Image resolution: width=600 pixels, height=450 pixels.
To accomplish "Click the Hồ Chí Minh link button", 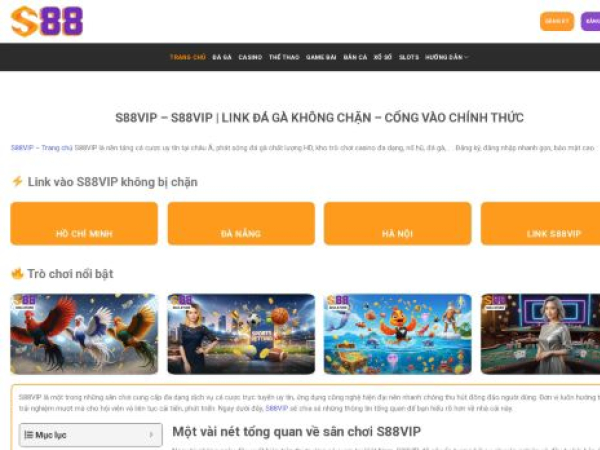I will [84, 223].
